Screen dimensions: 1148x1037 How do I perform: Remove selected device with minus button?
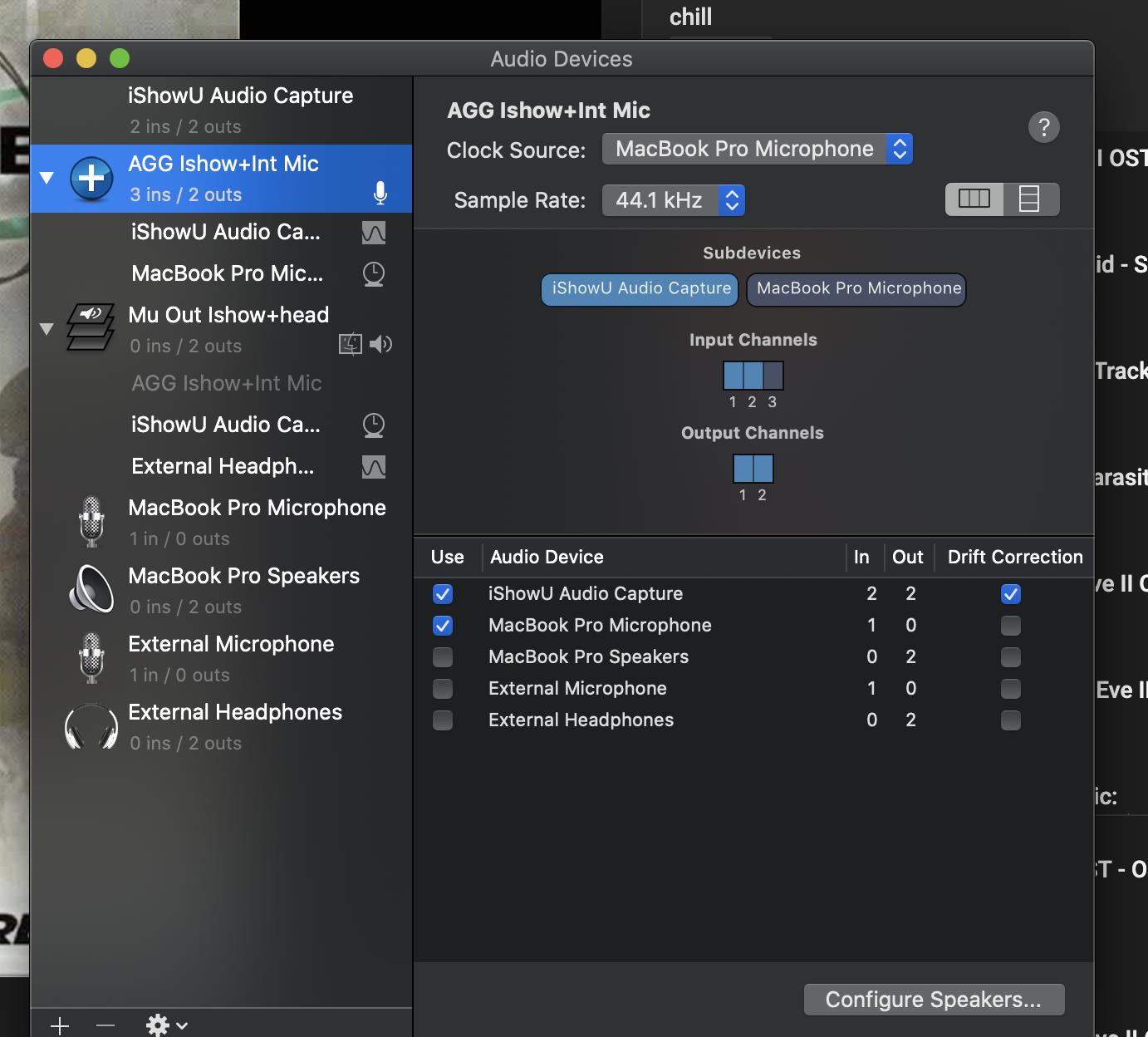(105, 1025)
